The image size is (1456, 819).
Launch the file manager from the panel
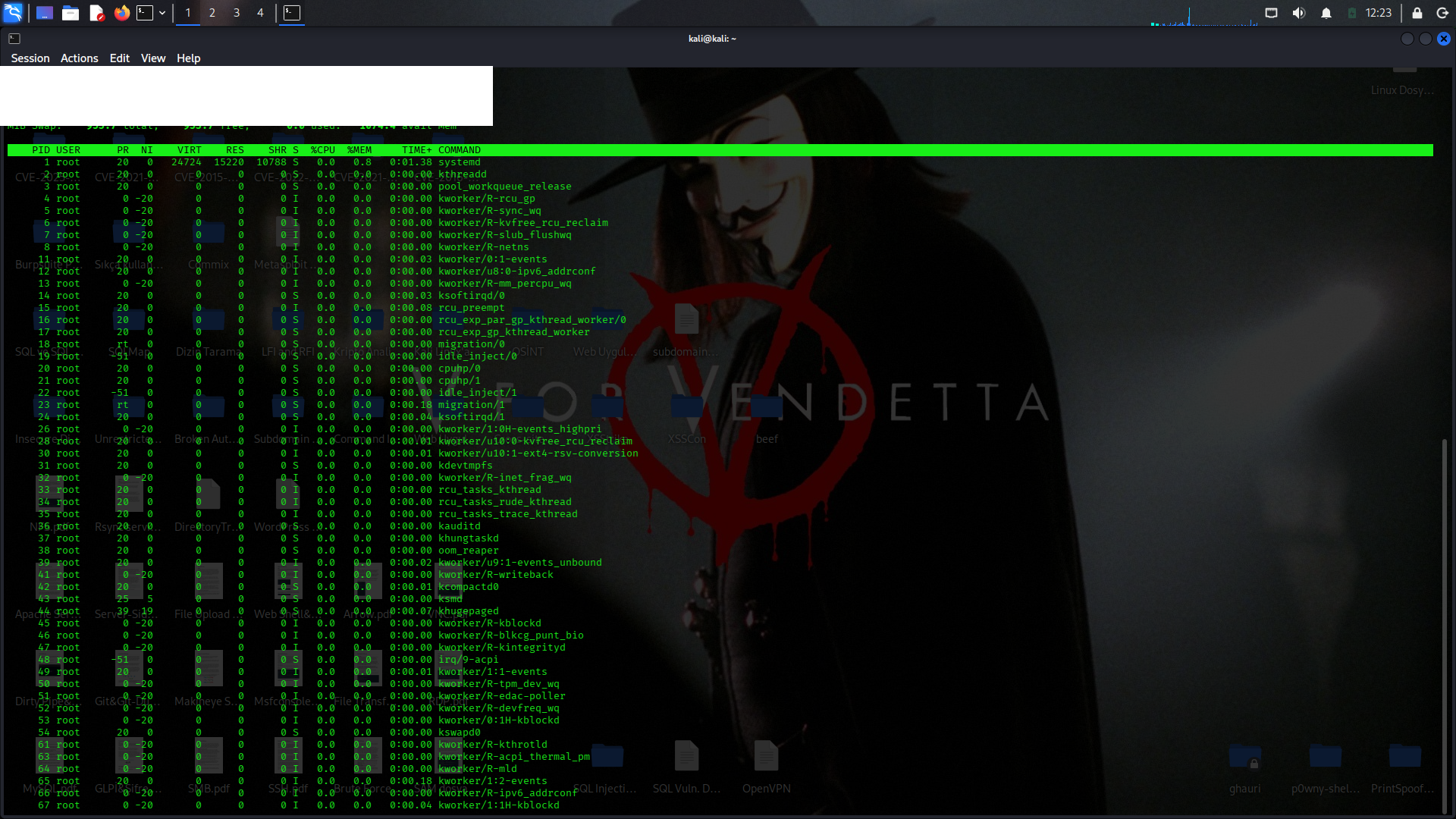71,13
